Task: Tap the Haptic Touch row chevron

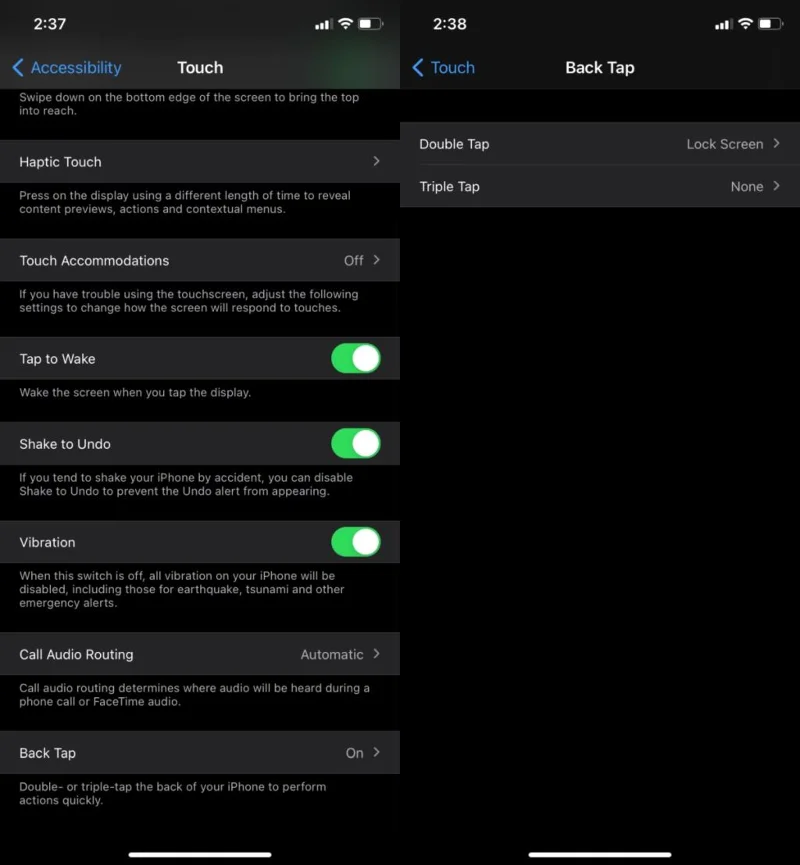Action: [x=376, y=161]
